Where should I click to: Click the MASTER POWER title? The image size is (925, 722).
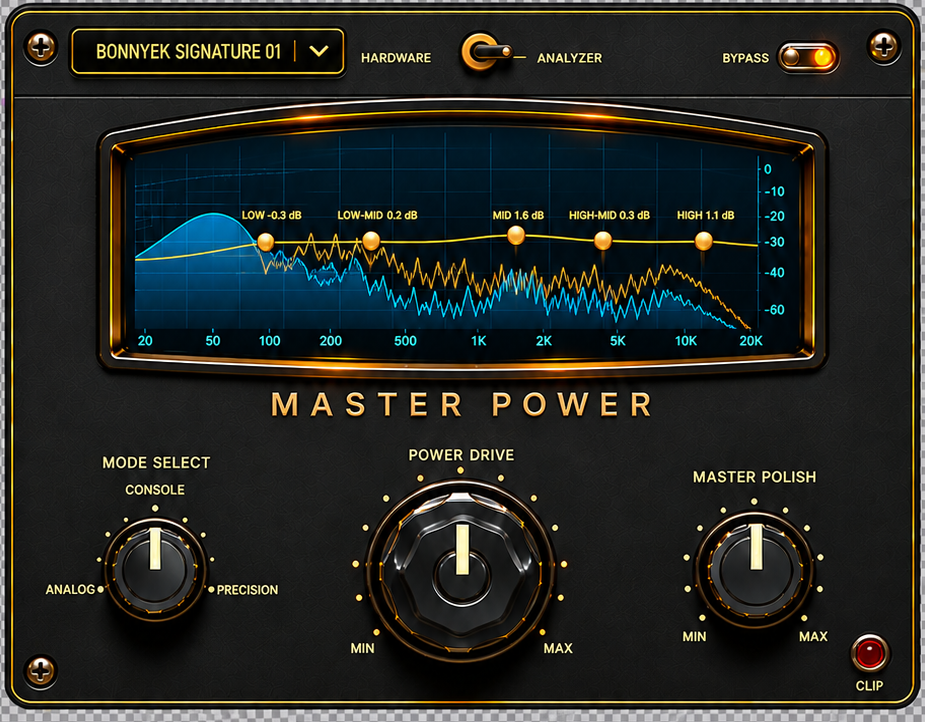461,405
